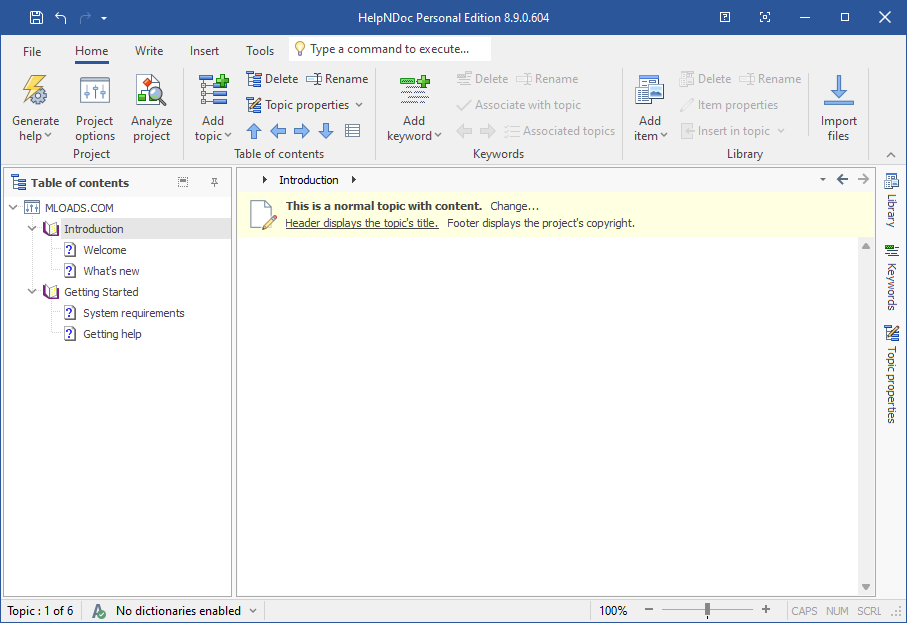Move topic down with blue down arrow
The height and width of the screenshot is (623, 907).
click(326, 131)
